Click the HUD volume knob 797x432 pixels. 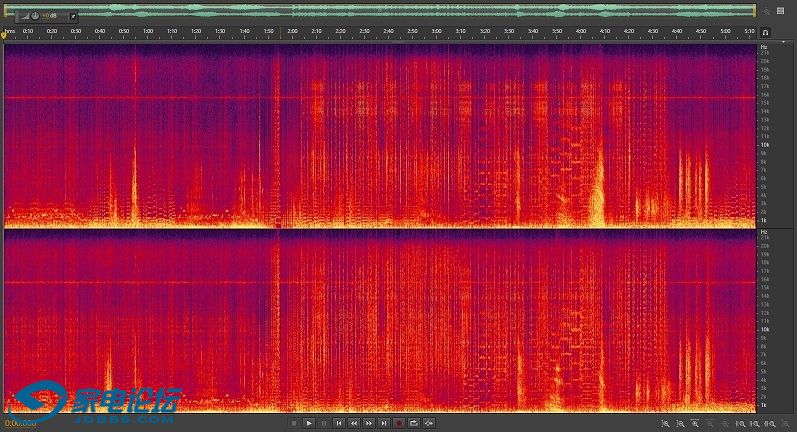(x=35, y=16)
